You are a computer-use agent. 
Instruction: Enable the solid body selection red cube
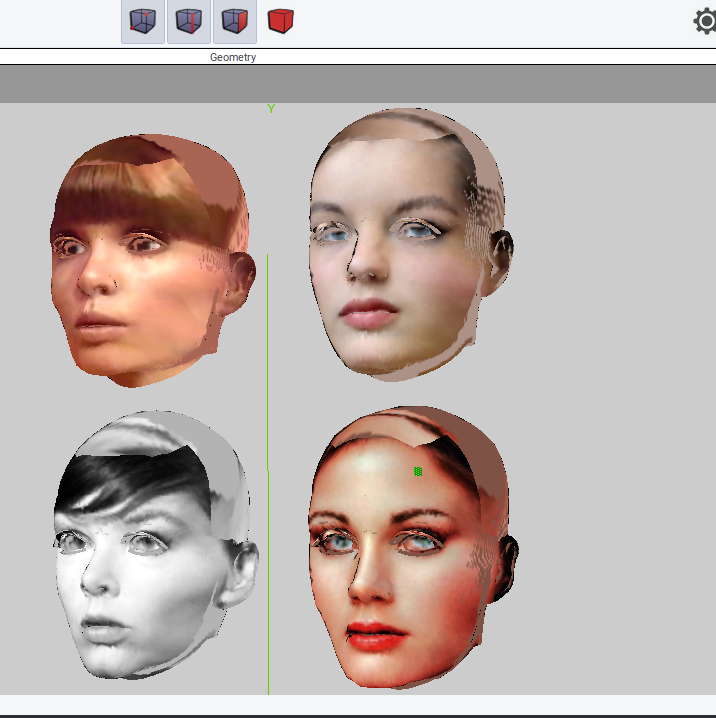[x=280, y=22]
